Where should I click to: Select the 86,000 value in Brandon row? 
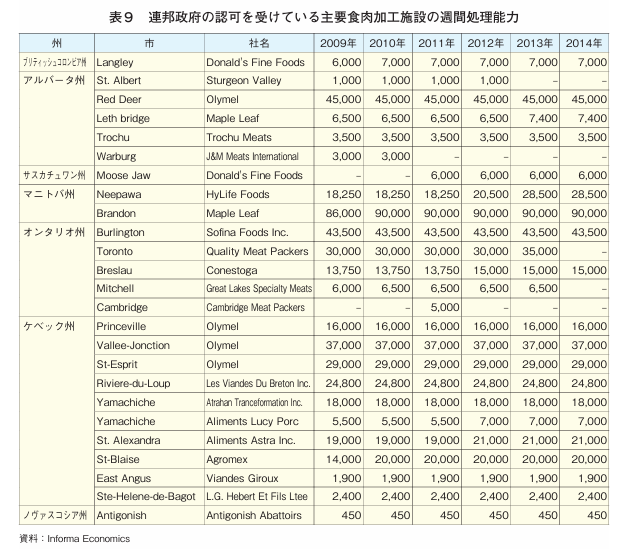tap(343, 213)
